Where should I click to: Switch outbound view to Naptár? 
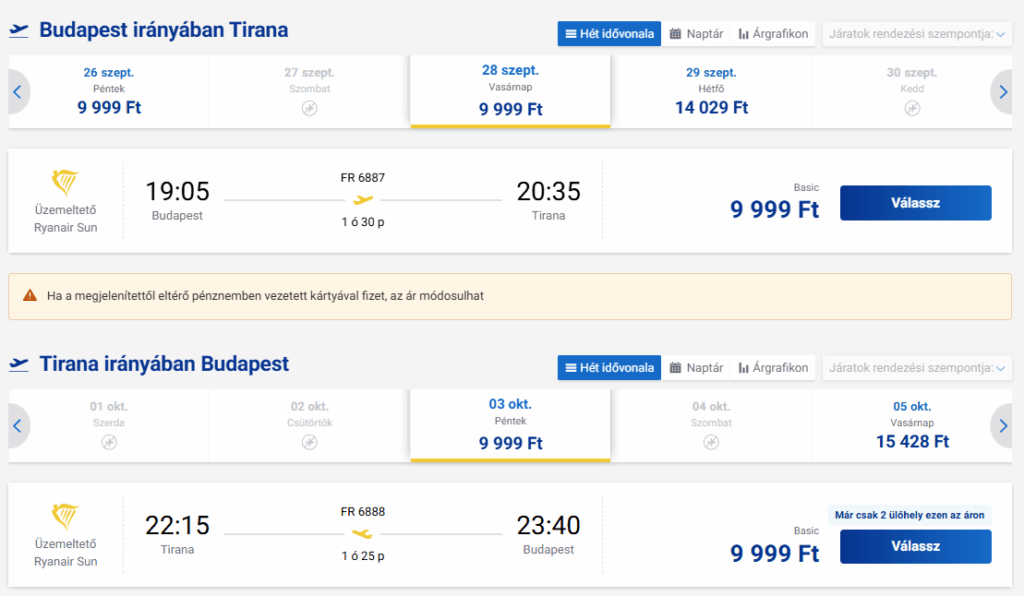pos(696,34)
